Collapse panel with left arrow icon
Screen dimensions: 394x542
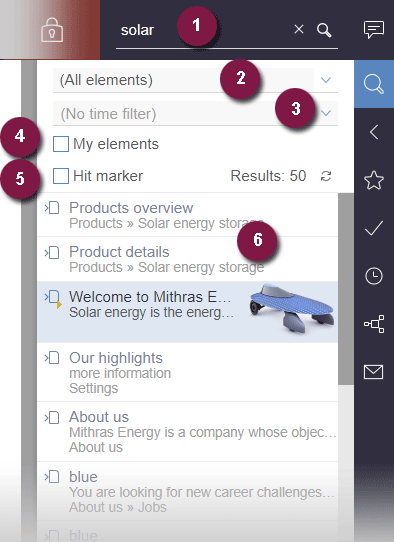click(374, 132)
